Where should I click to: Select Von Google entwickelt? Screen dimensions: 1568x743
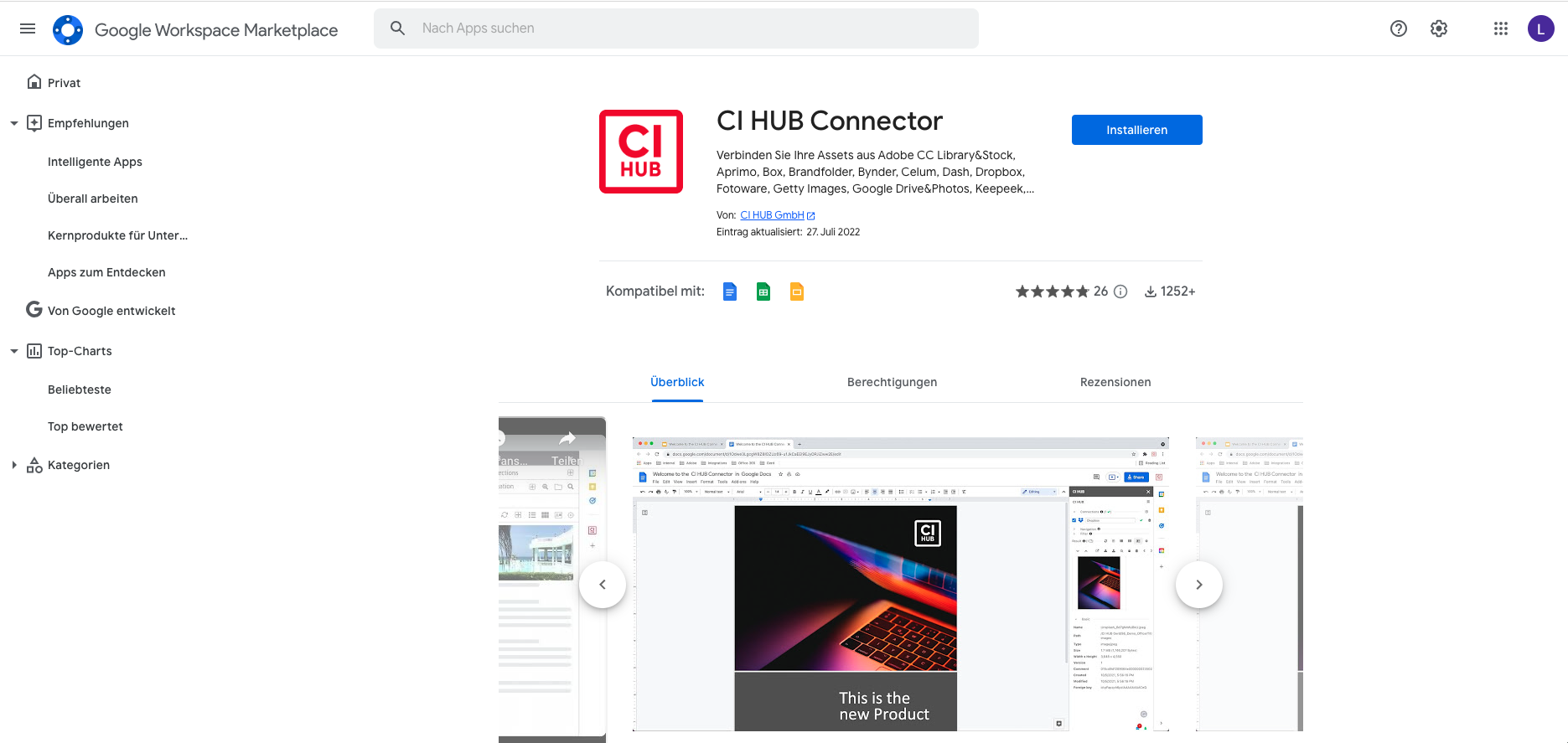pos(111,311)
